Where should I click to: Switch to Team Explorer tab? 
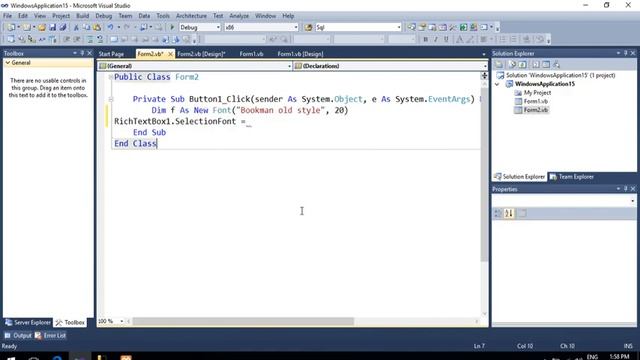pos(571,177)
